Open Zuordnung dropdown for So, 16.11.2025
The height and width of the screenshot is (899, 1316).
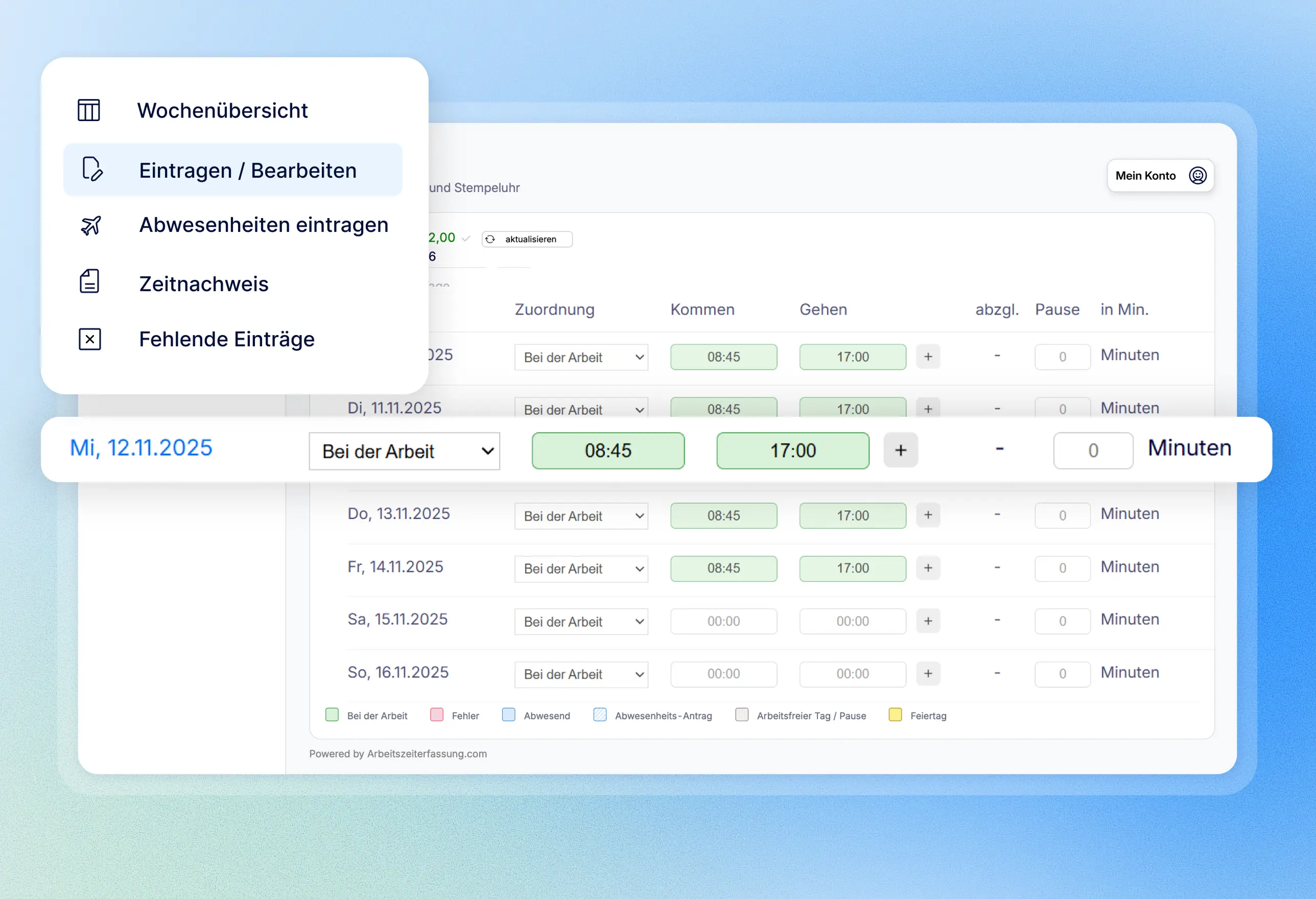(x=581, y=674)
